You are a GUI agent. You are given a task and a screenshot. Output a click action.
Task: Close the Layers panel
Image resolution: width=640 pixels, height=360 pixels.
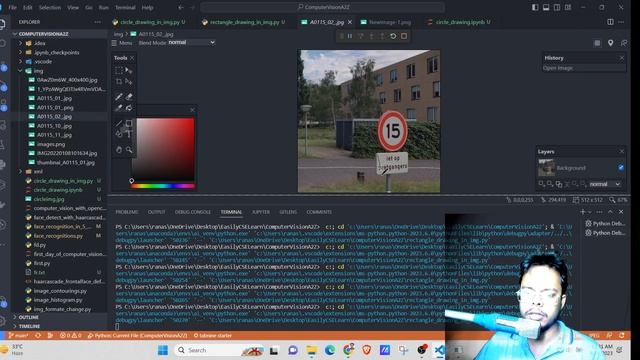pyautogui.click(x=622, y=151)
